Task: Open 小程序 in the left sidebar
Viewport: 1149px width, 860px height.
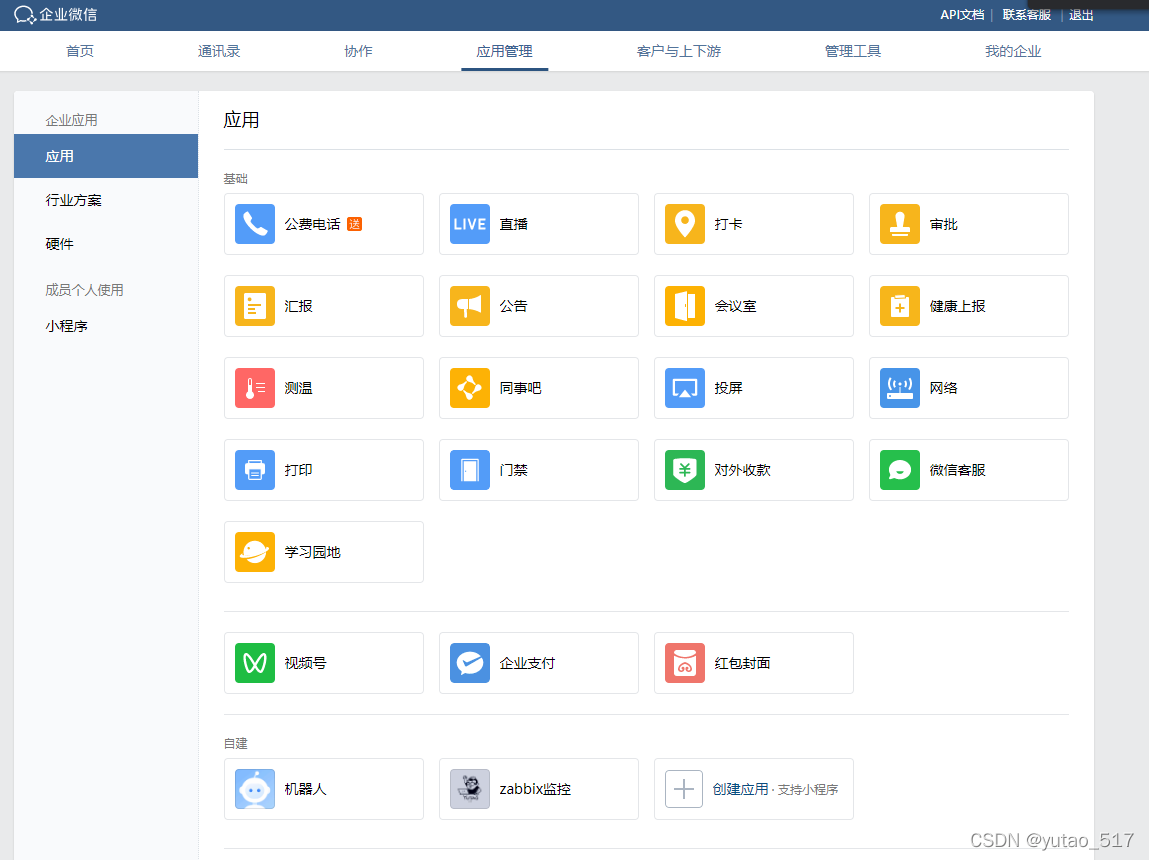Action: [67, 326]
